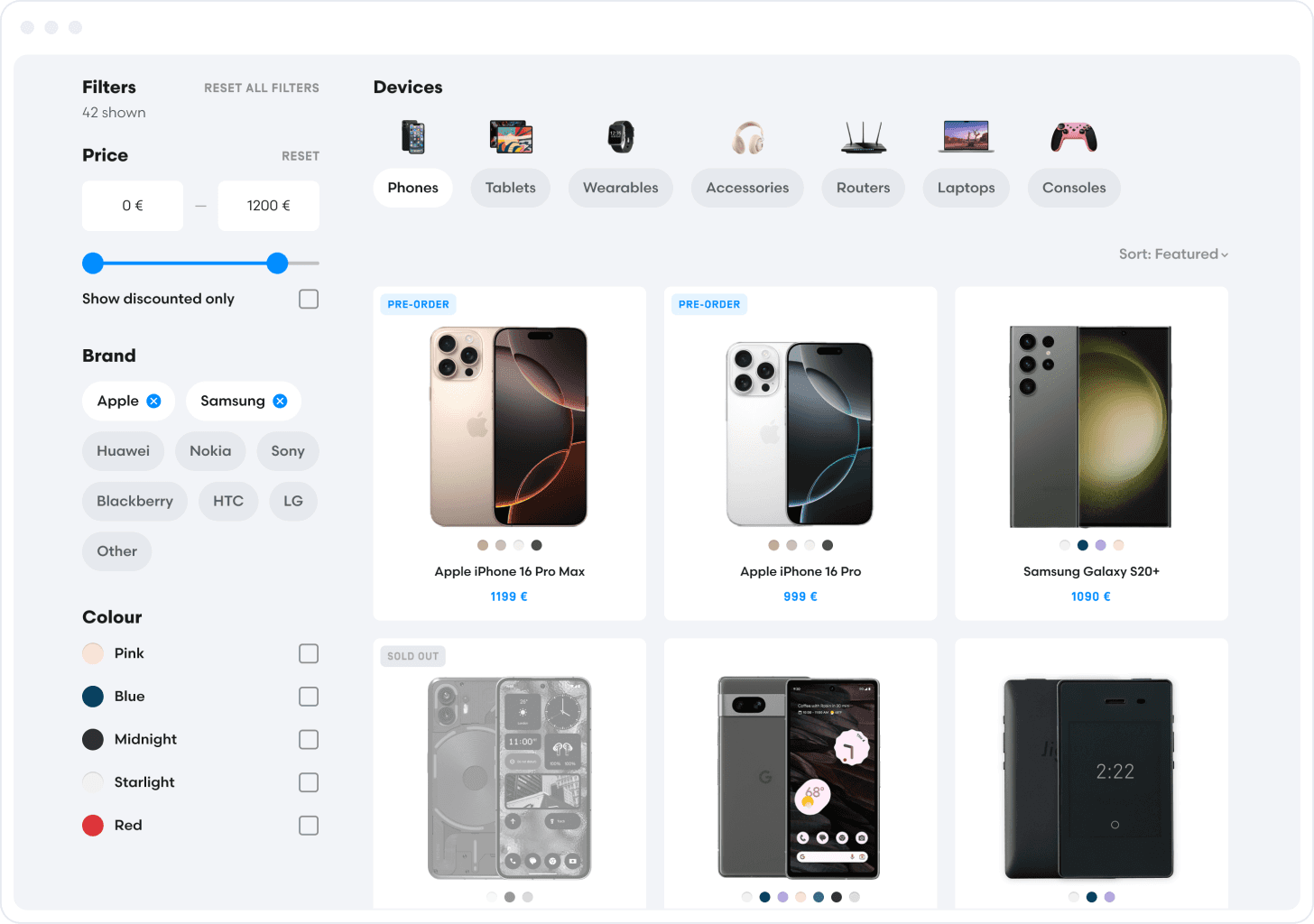Click the 1199 € price
This screenshot has height=924, width=1314.
click(509, 596)
